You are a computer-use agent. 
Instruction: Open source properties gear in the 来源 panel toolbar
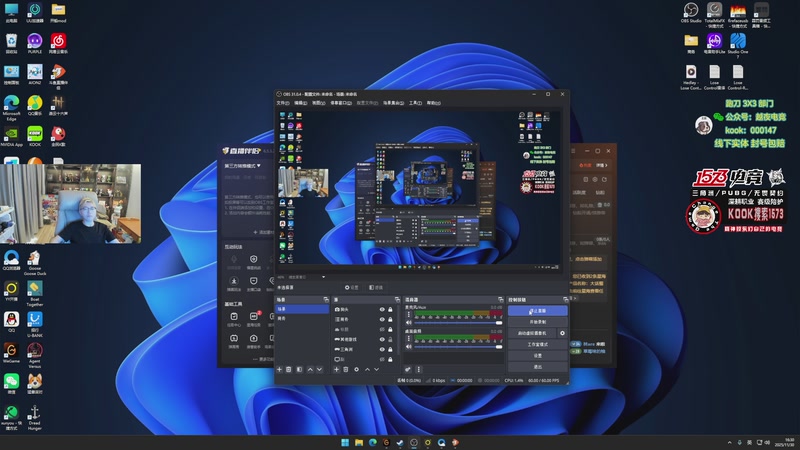coord(357,369)
